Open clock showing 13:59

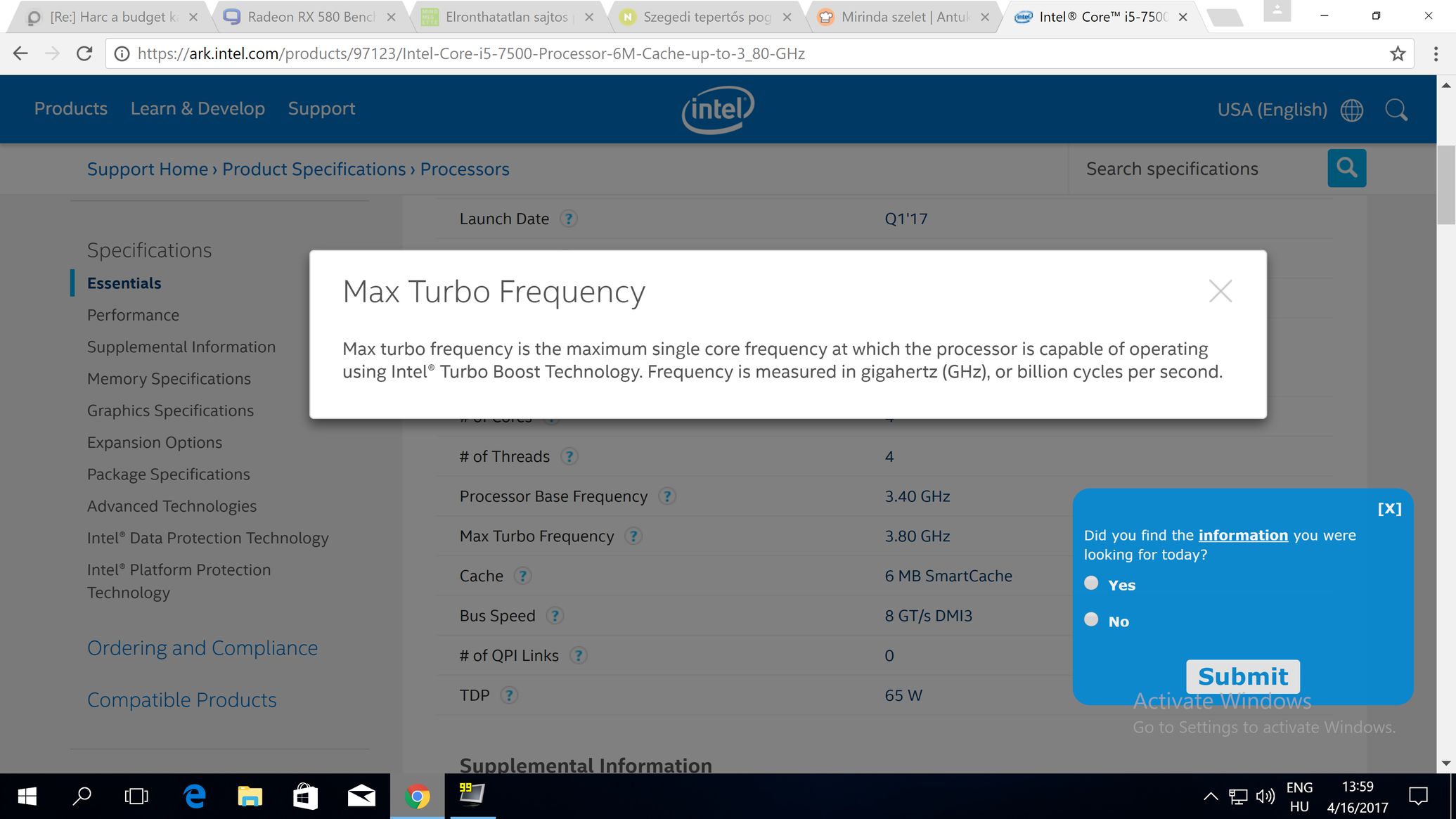click(1358, 797)
